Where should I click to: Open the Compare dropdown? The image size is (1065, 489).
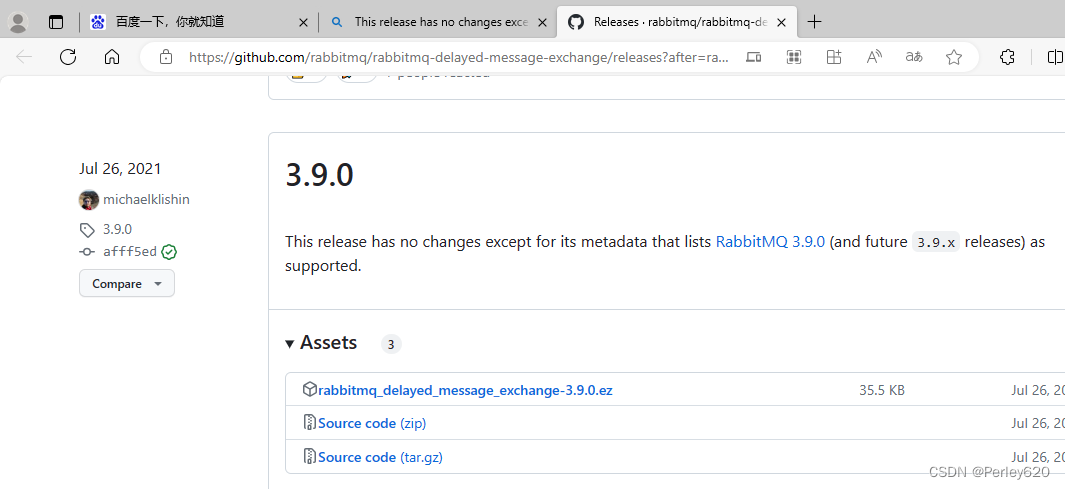coord(127,283)
